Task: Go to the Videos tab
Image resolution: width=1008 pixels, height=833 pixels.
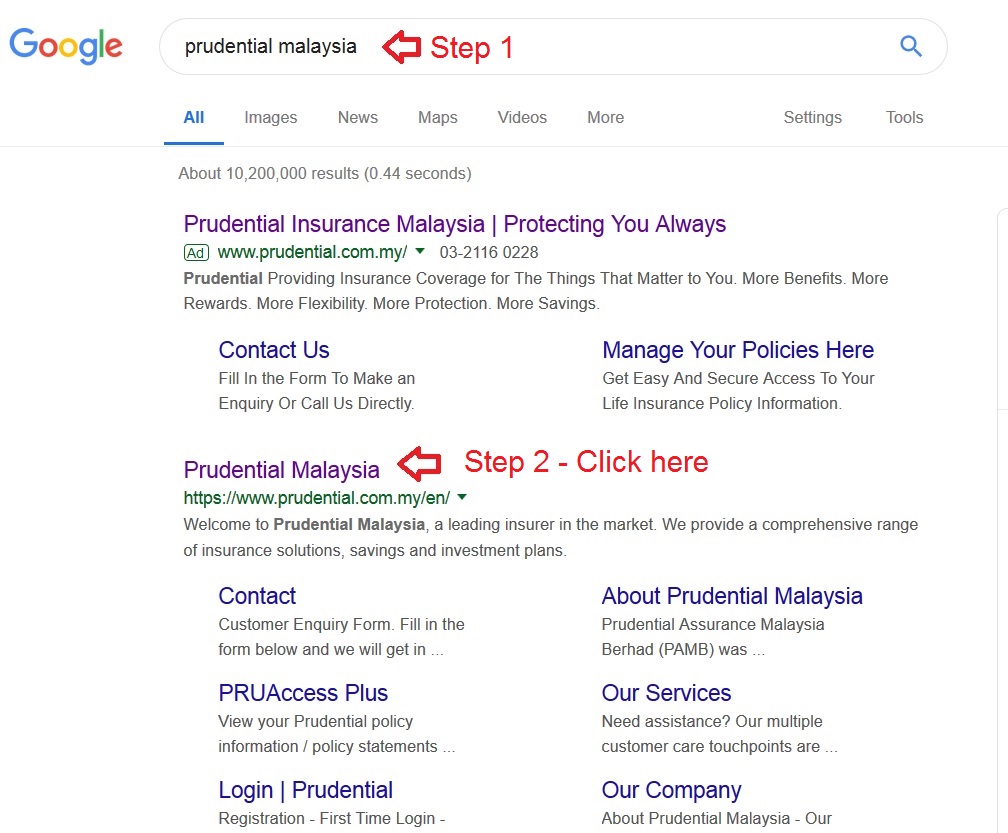Action: click(x=522, y=117)
